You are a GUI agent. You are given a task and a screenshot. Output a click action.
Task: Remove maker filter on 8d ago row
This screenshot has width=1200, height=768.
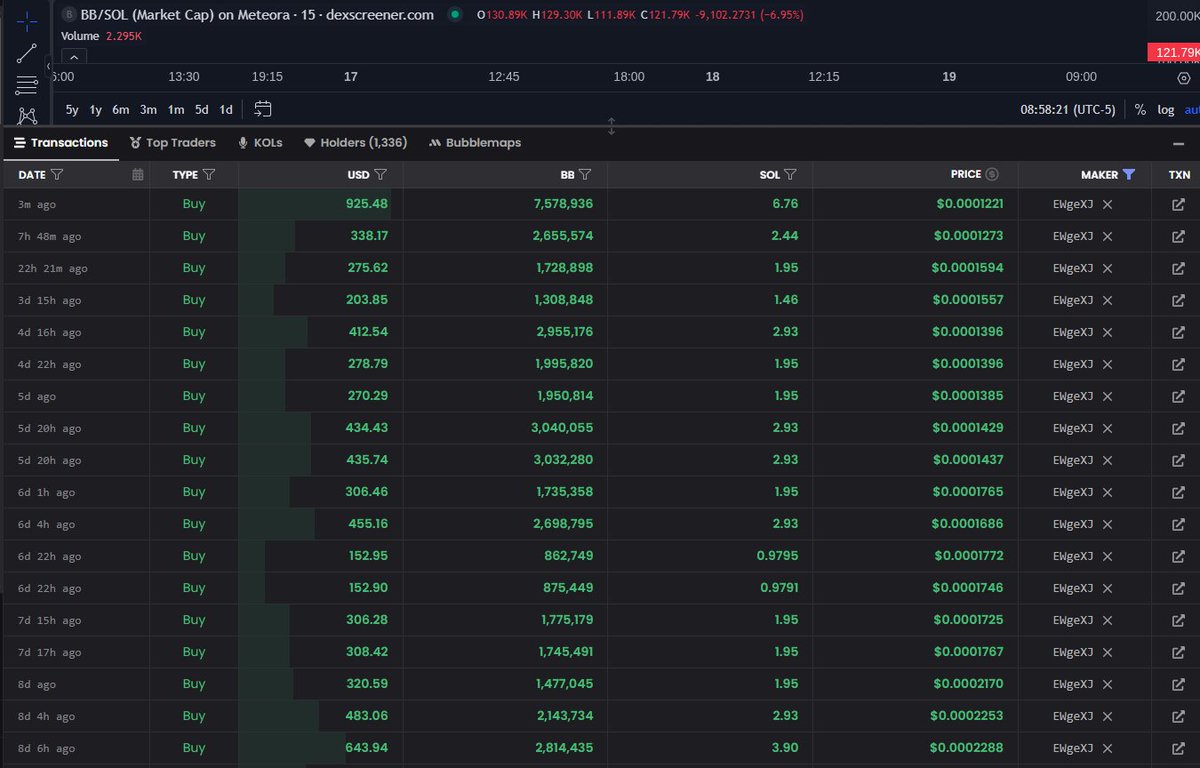point(1107,684)
